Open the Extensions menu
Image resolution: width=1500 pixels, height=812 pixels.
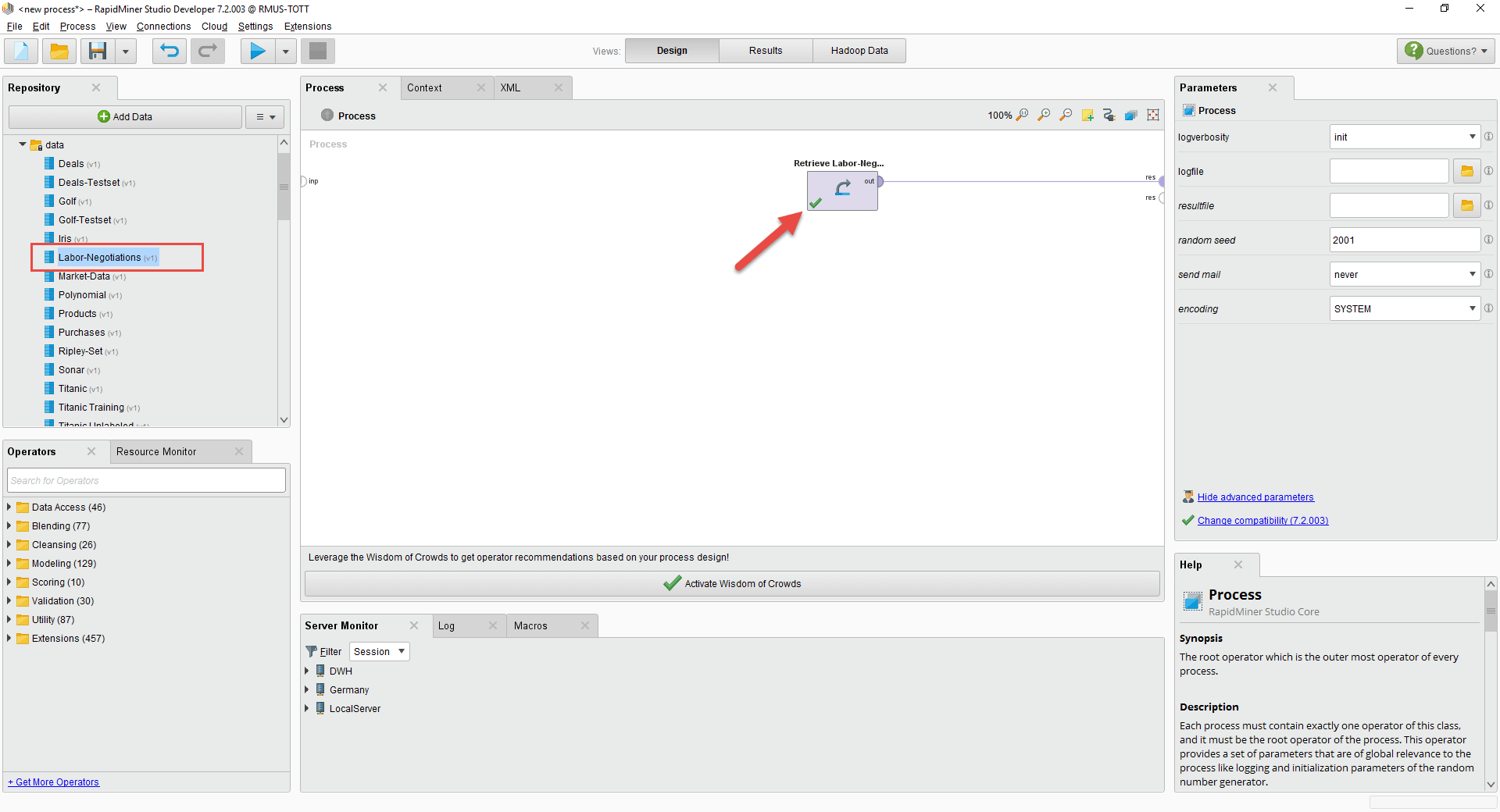307,27
